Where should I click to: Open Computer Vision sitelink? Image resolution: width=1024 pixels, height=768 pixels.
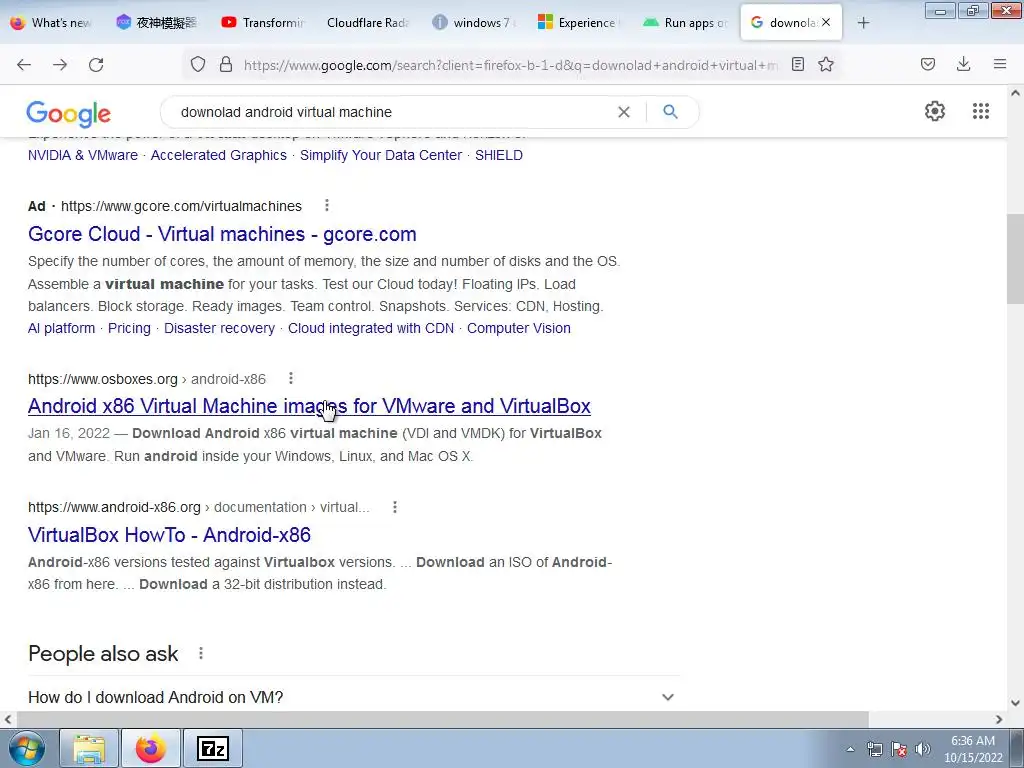[519, 328]
